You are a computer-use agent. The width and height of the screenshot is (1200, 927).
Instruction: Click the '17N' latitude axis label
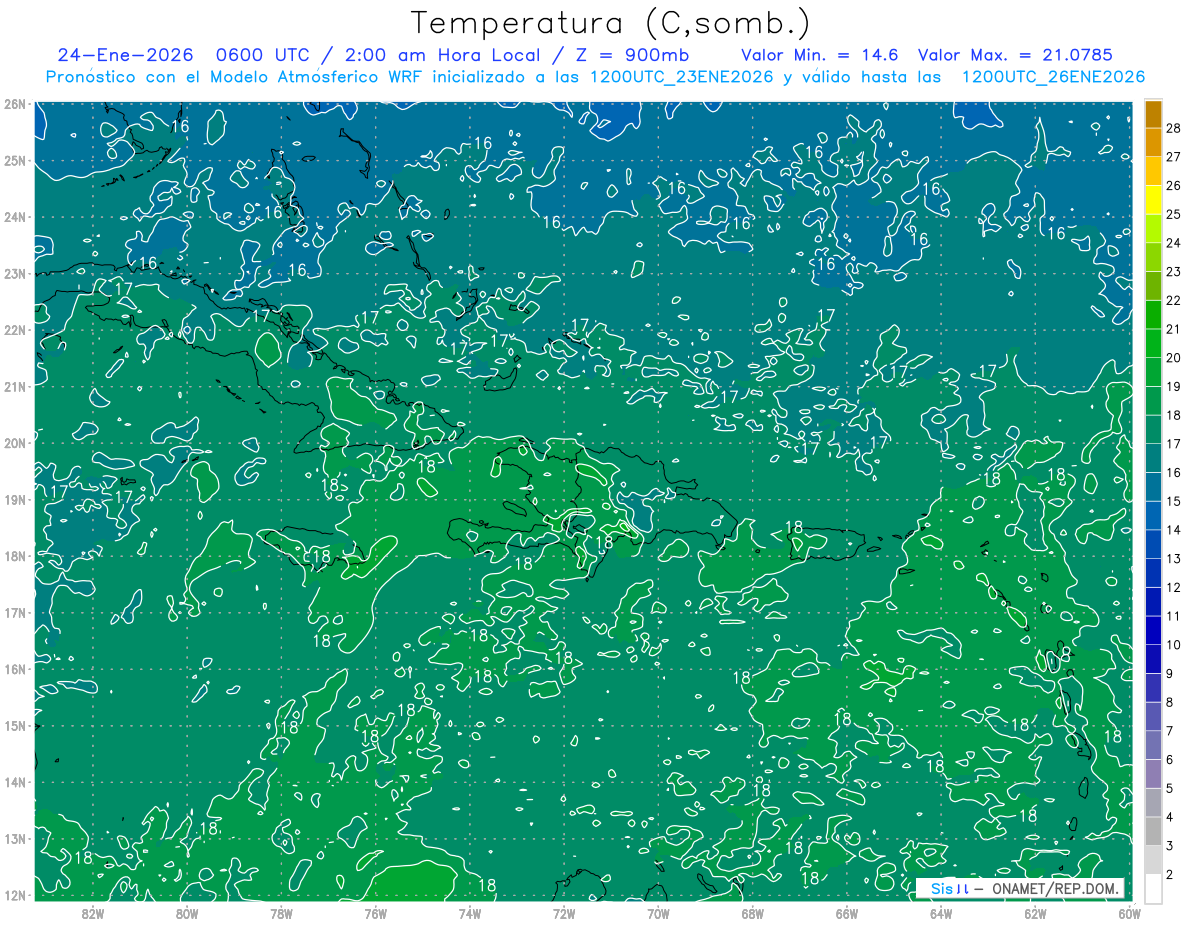pos(15,613)
